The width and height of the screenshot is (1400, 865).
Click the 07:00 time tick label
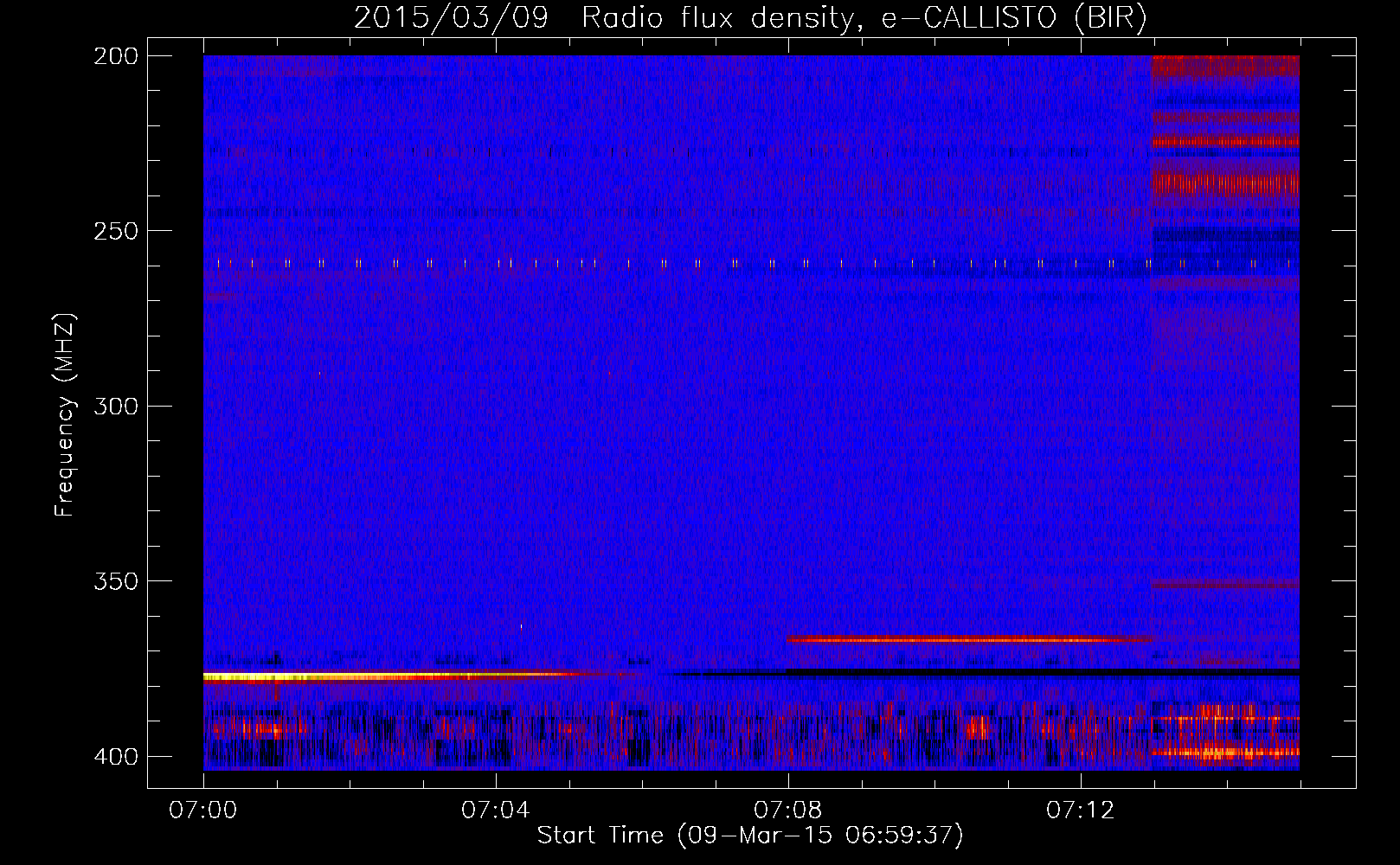[203, 810]
